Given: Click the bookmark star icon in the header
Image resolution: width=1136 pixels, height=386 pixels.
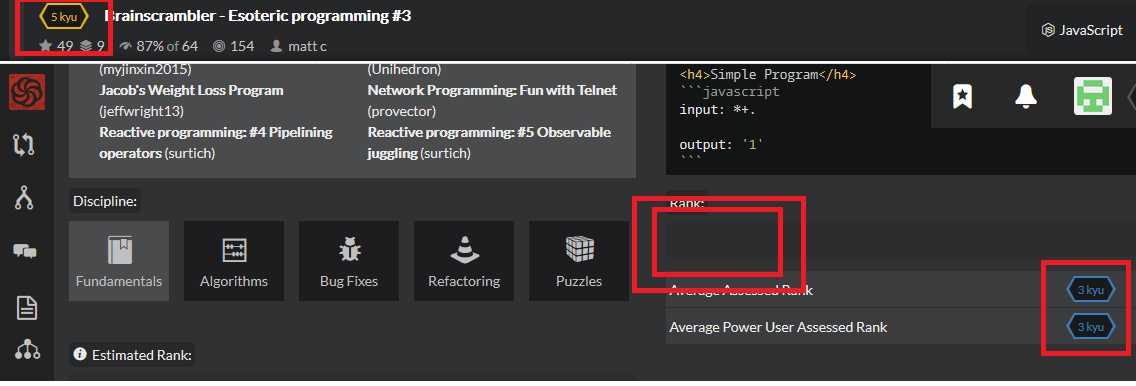Looking at the screenshot, I should (962, 96).
